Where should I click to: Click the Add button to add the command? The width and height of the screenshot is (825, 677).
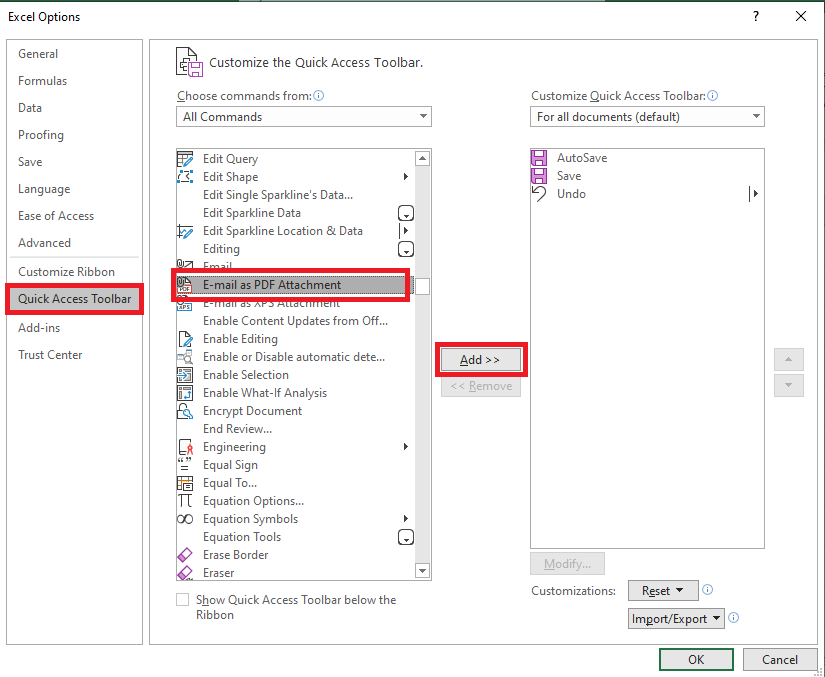pos(481,359)
